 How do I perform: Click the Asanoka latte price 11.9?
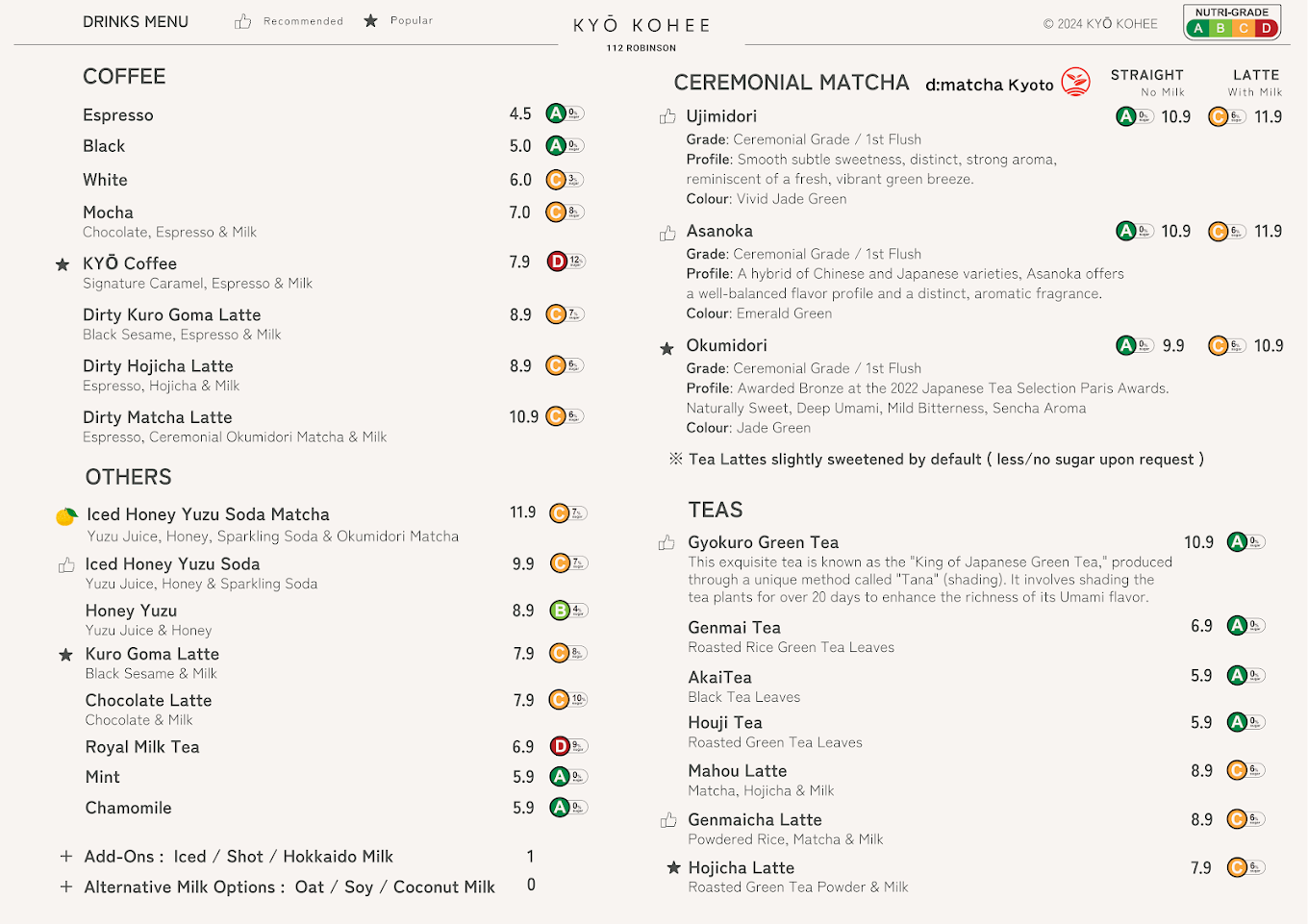1268,232
